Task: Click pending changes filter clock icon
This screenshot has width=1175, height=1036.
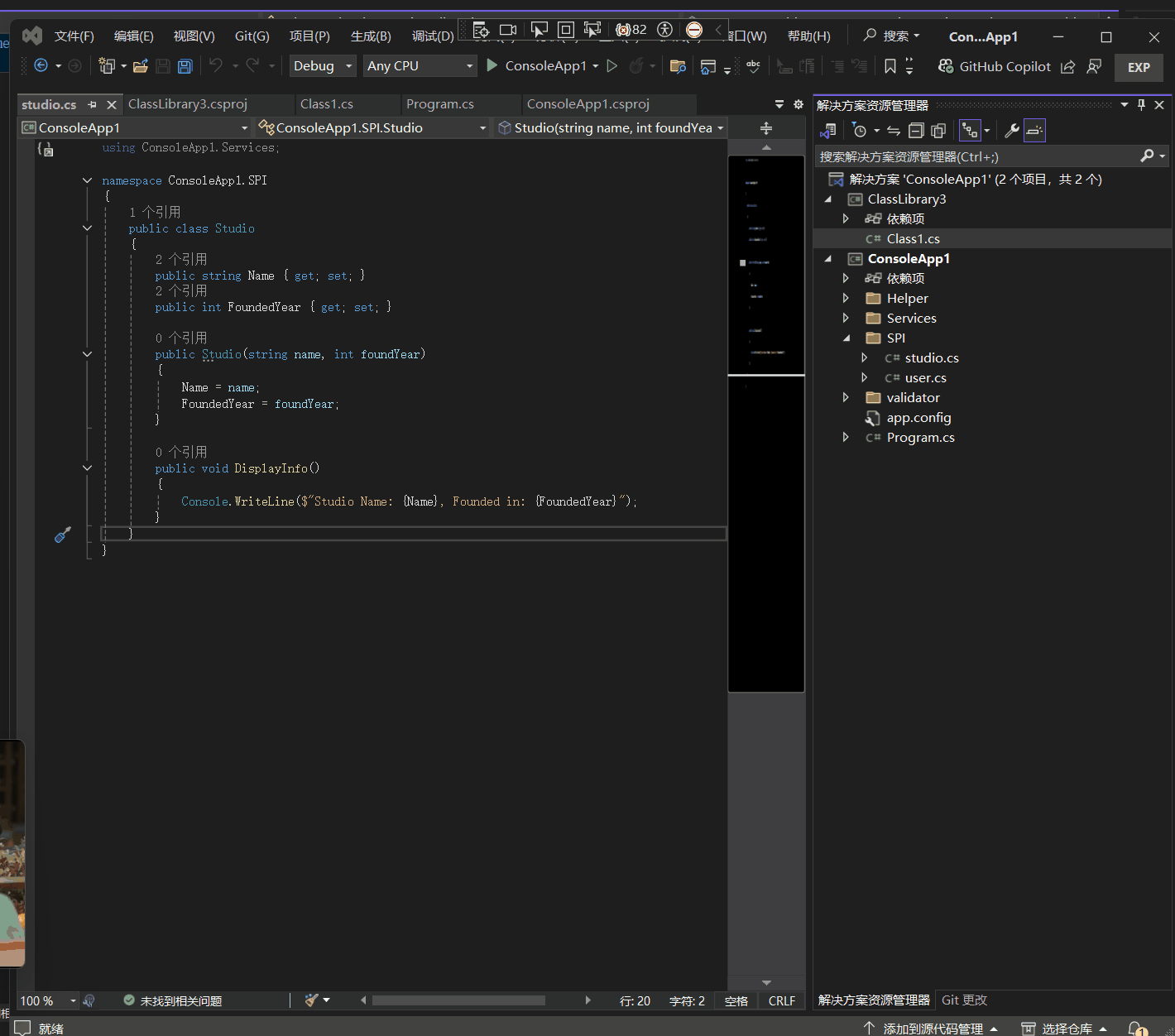Action: (860, 130)
